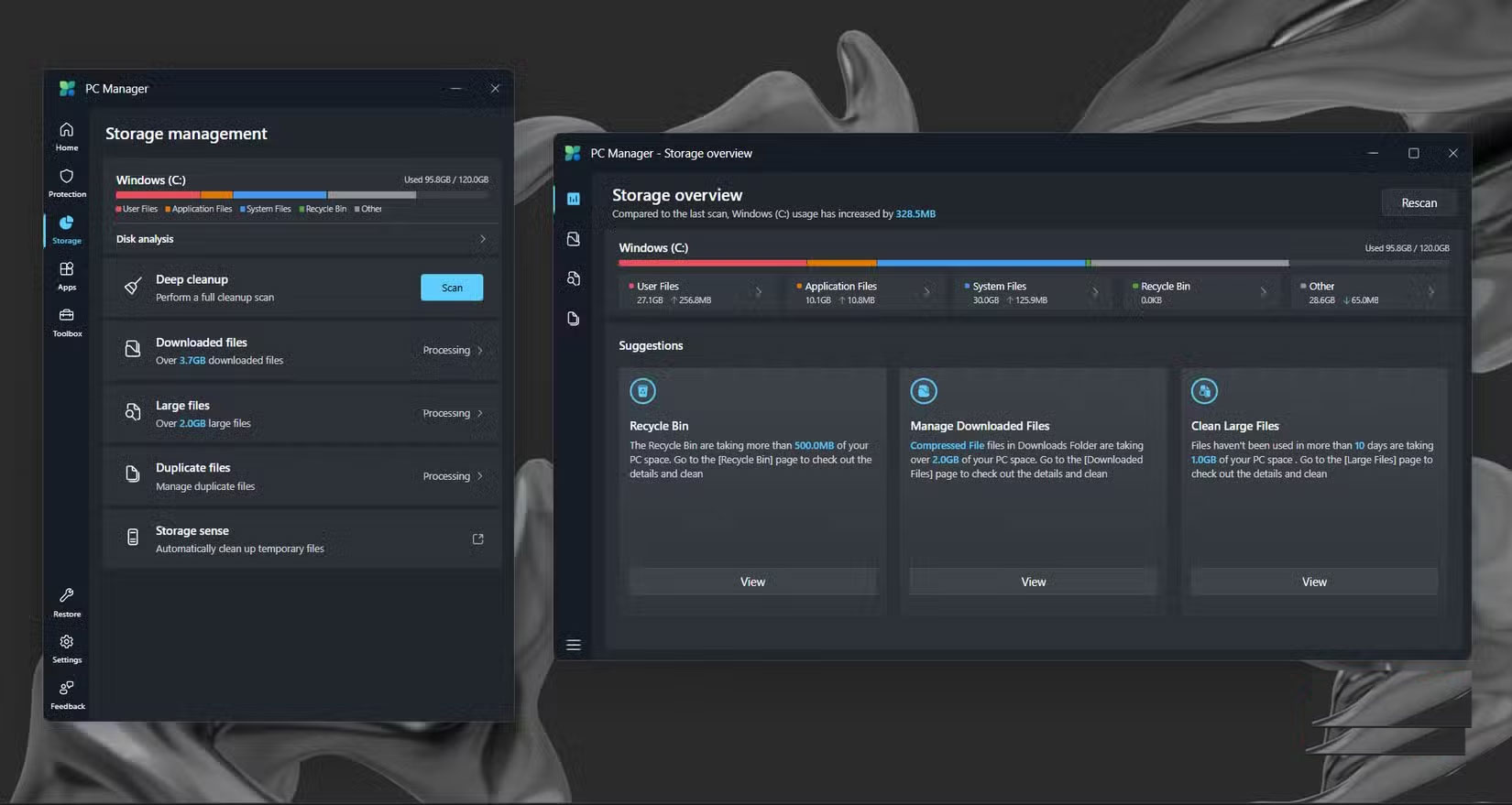Viewport: 1512px width, 805px height.
Task: Expand System Files category details
Action: click(1094, 292)
